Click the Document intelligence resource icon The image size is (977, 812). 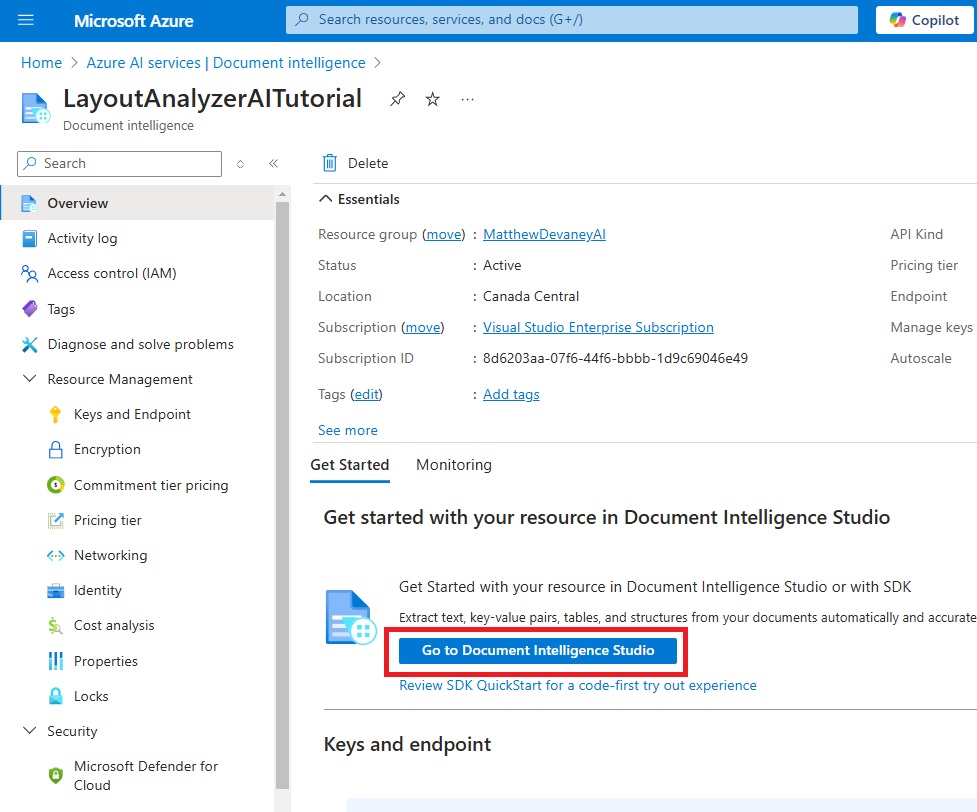tap(36, 108)
